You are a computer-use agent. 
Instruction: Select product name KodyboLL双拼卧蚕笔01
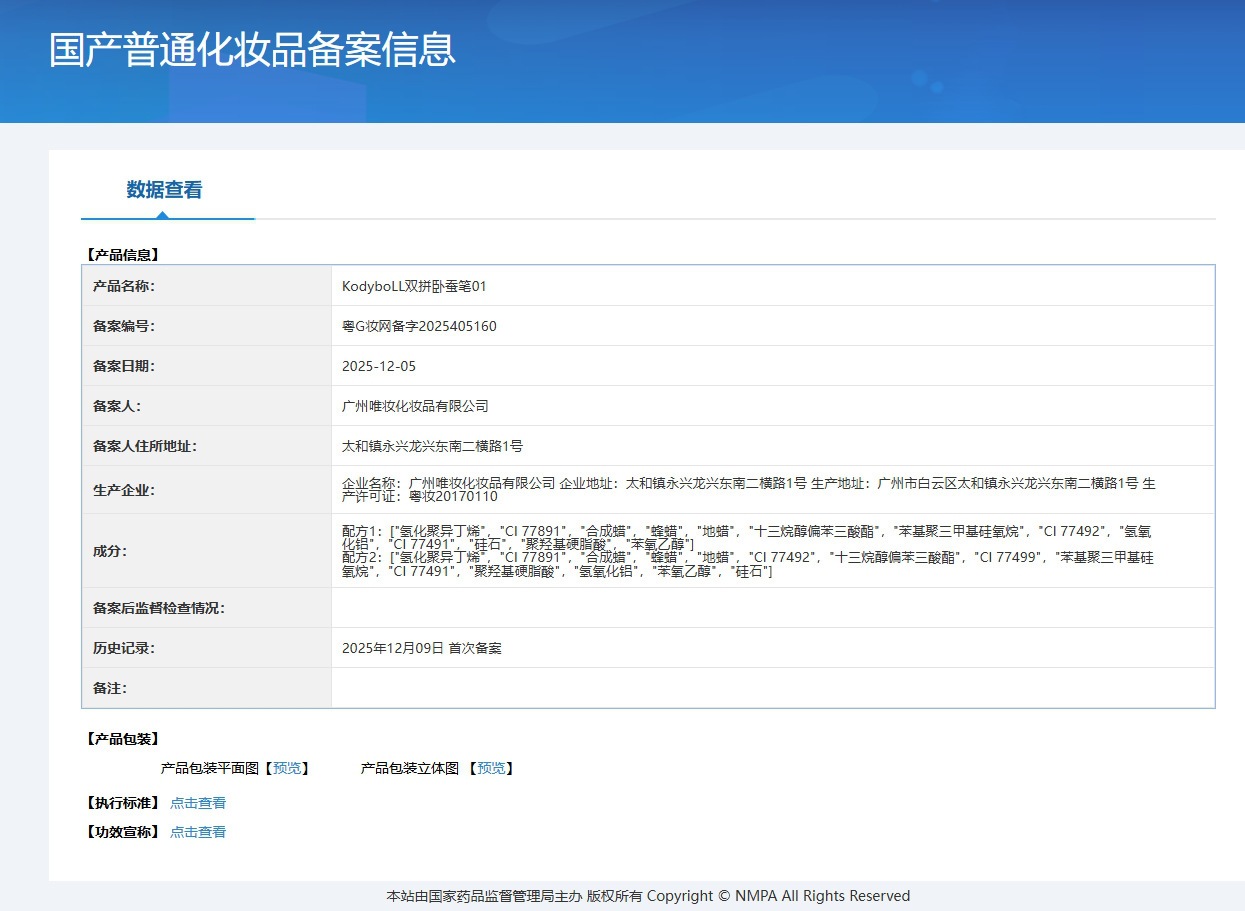414,286
